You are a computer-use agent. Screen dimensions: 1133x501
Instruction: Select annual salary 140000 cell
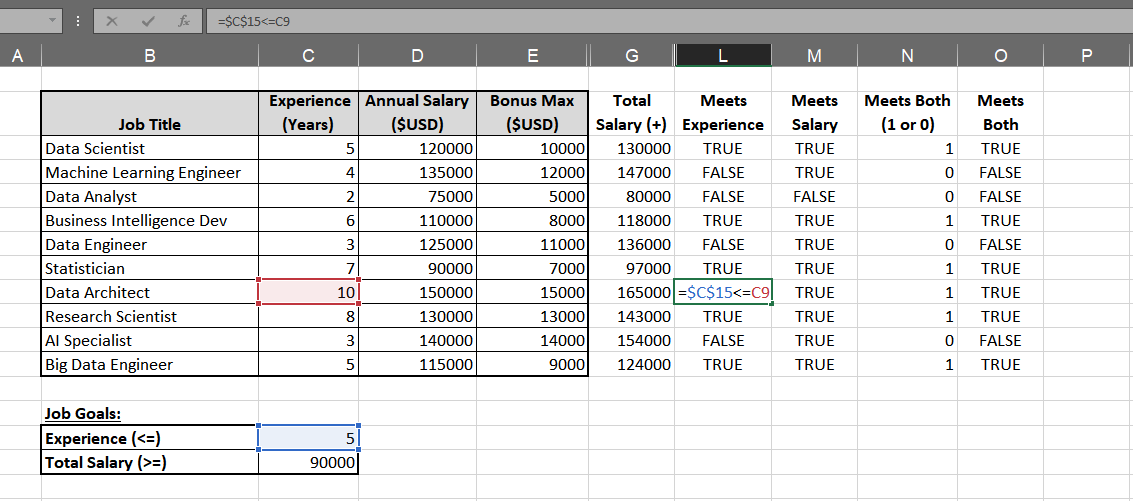[417, 340]
